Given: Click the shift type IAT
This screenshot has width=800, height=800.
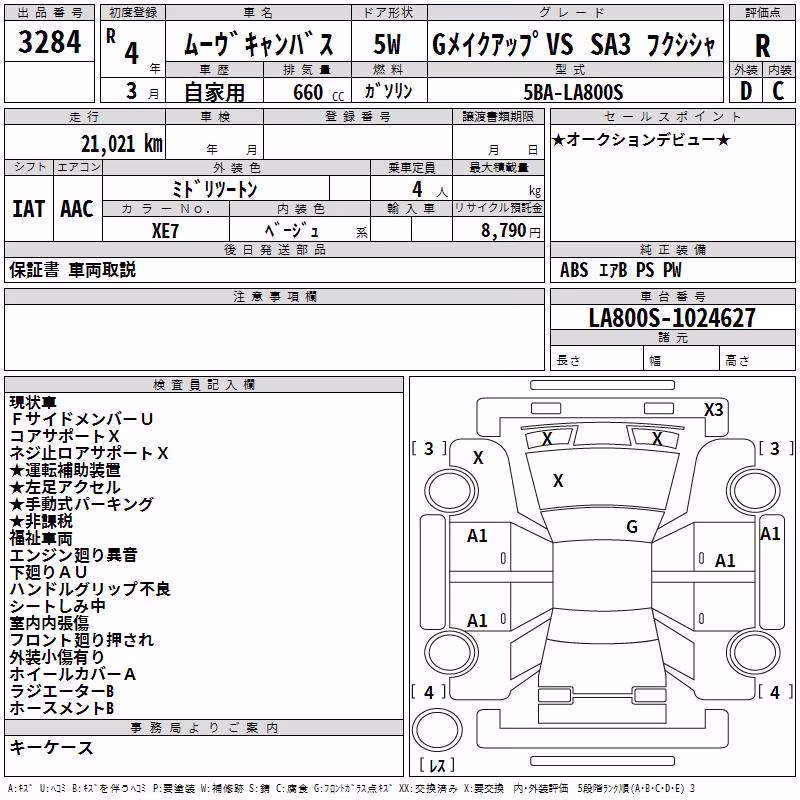Looking at the screenshot, I should [x=28, y=209].
